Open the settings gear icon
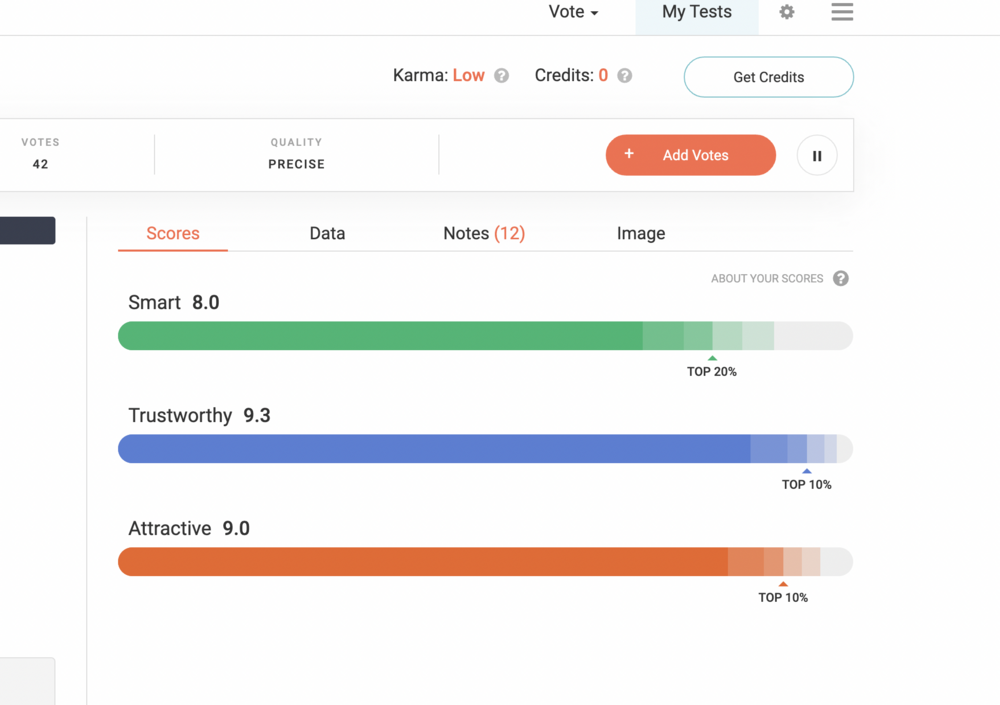1000x705 pixels. coord(787,12)
